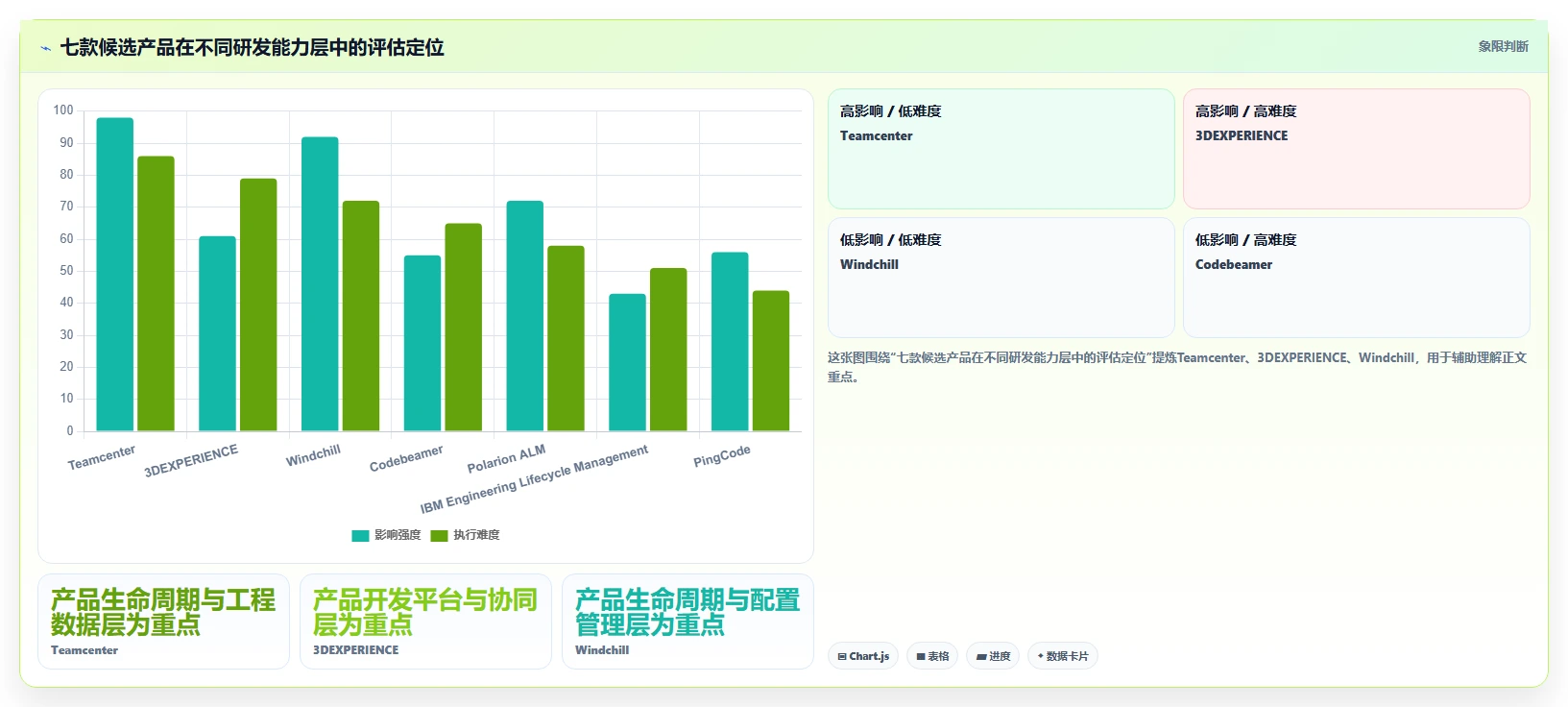This screenshot has width=1568, height=707.
Task: Click the 3DEXPERIENCE x-axis label
Action: point(191,461)
